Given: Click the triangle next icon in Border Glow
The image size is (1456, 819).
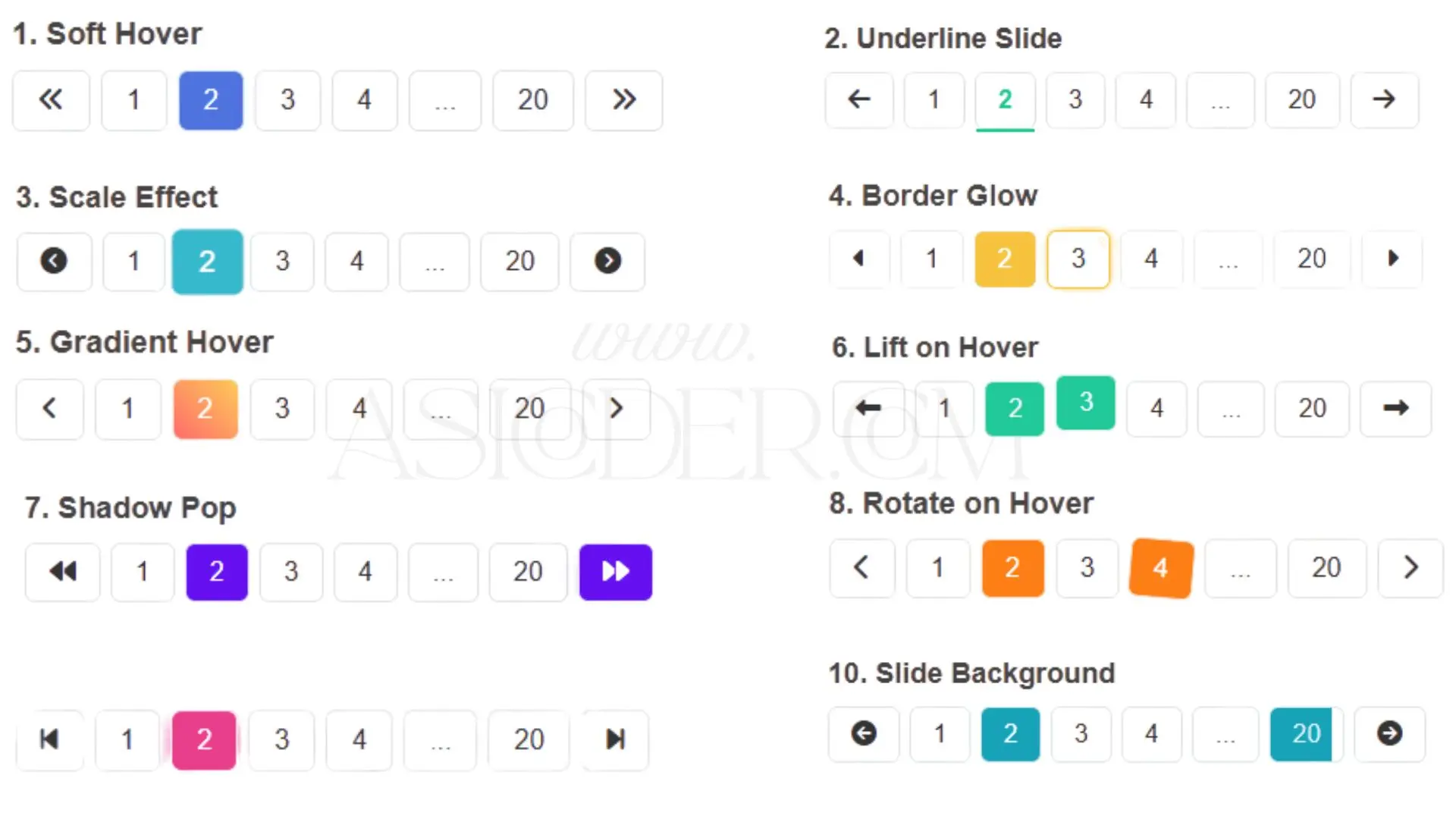Looking at the screenshot, I should pyautogui.click(x=1392, y=259).
